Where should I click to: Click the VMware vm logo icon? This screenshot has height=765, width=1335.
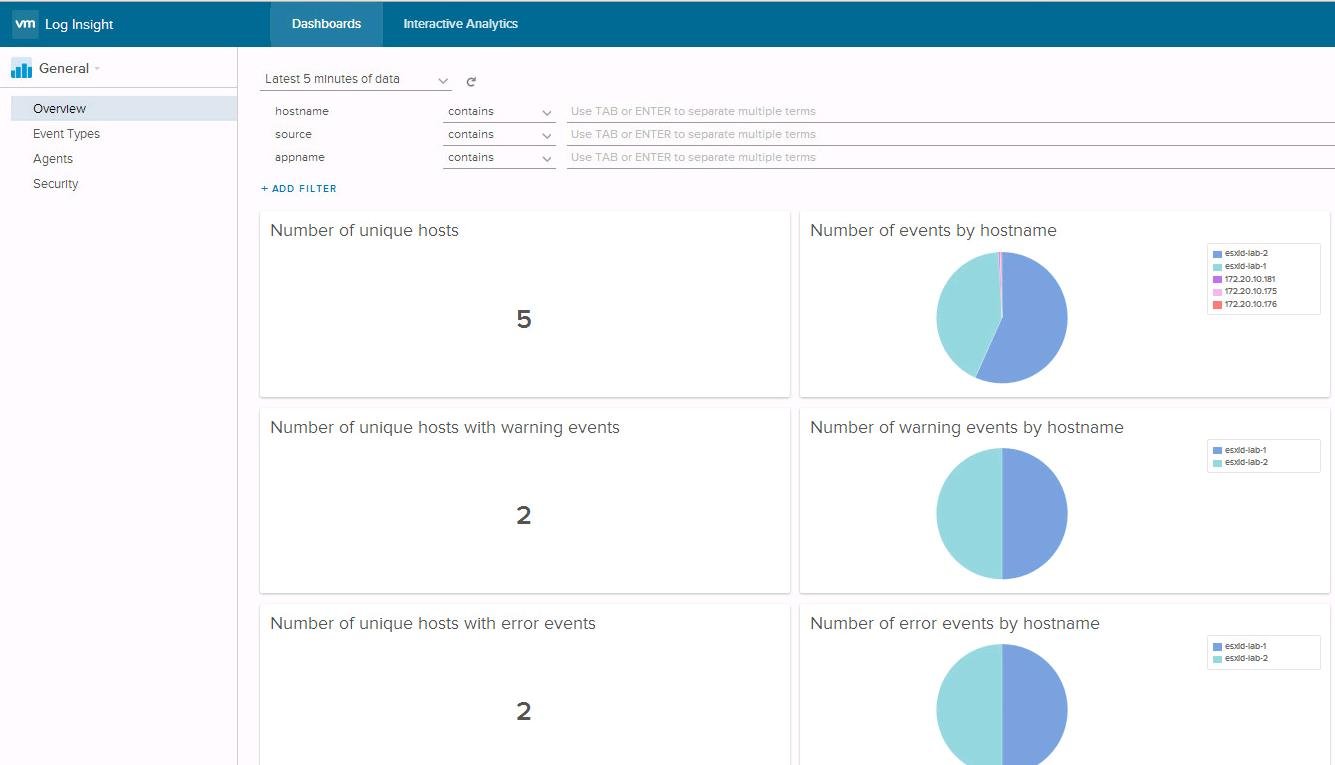pos(25,24)
